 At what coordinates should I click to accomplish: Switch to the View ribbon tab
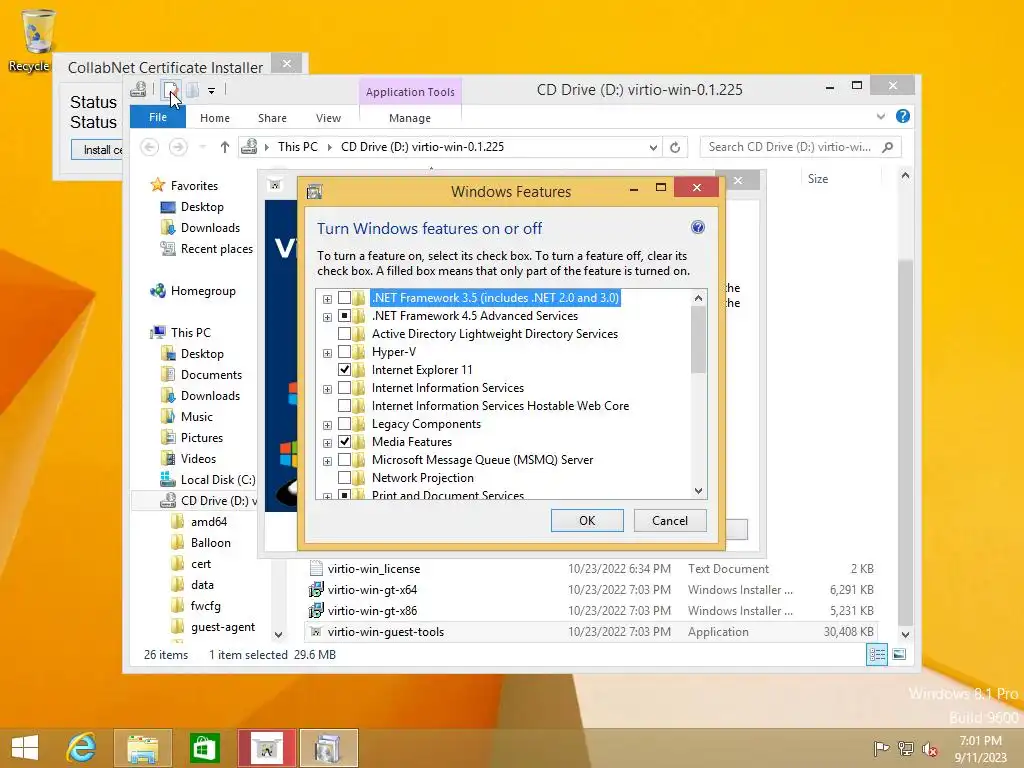pyautogui.click(x=328, y=118)
